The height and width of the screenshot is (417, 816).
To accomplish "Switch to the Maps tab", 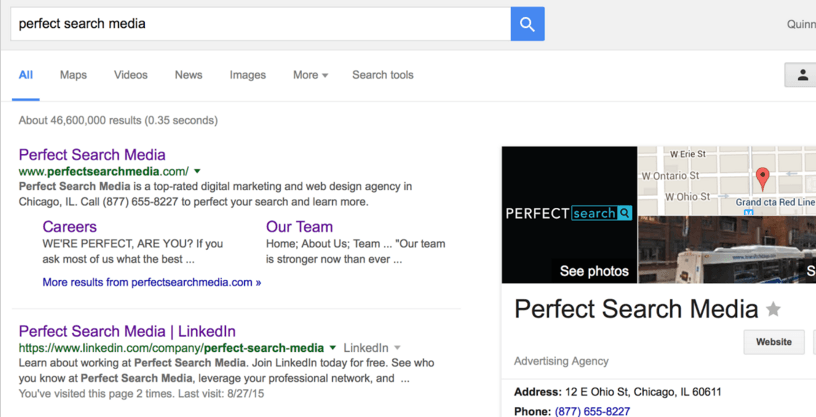I will tap(73, 75).
